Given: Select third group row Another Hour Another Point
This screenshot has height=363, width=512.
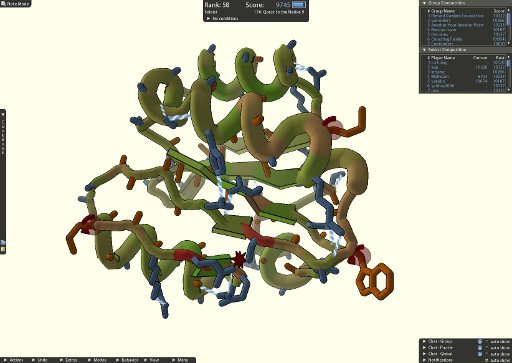Looking at the screenshot, I should (x=465, y=25).
